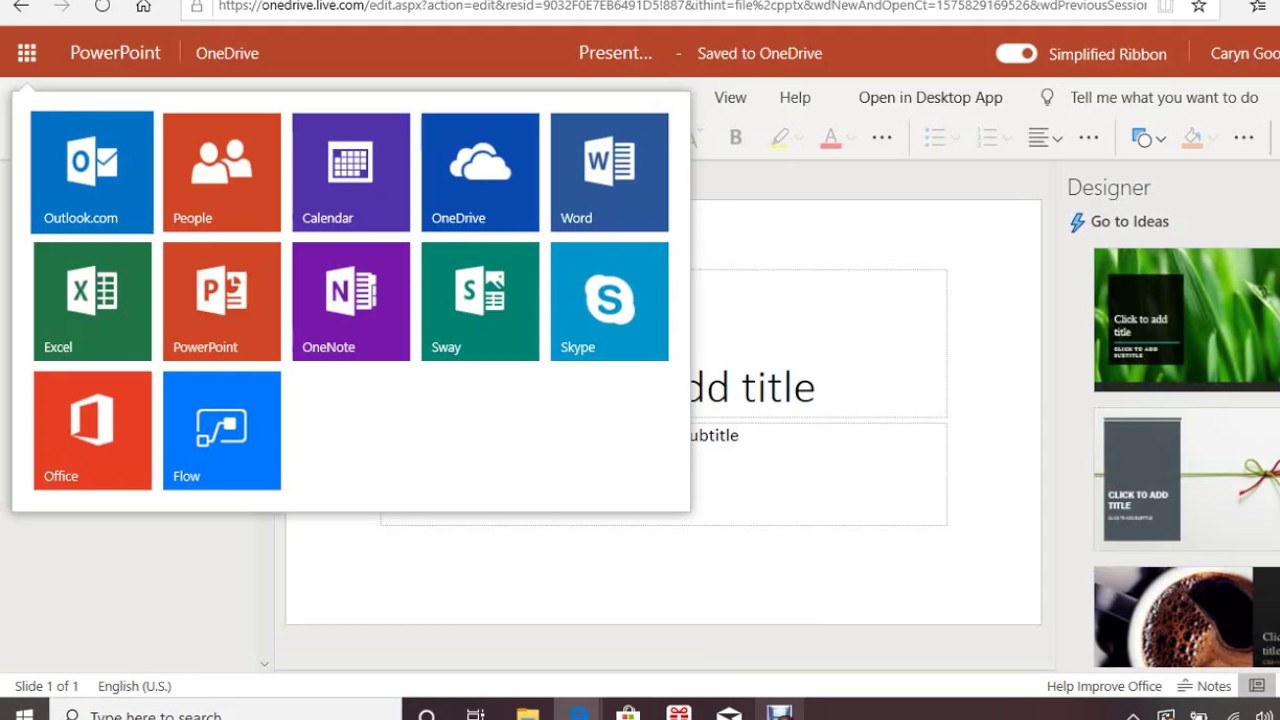Viewport: 1280px width, 720px height.
Task: Click the Tell me lightbulb icon
Action: point(1047,97)
